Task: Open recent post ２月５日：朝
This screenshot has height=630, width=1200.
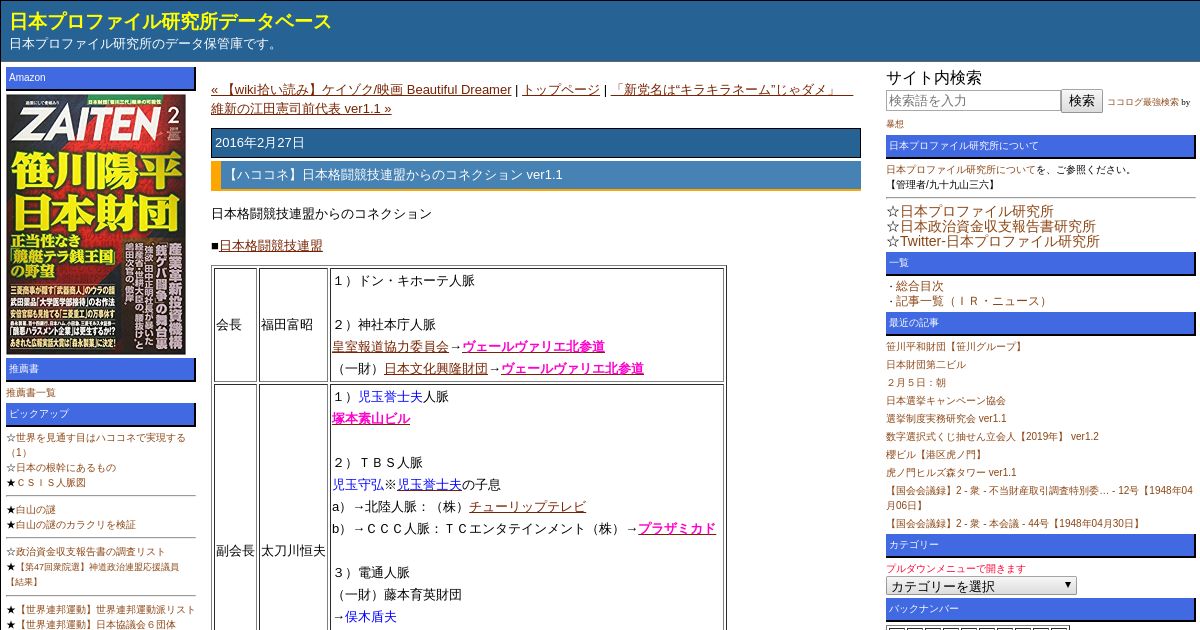Action: (916, 383)
